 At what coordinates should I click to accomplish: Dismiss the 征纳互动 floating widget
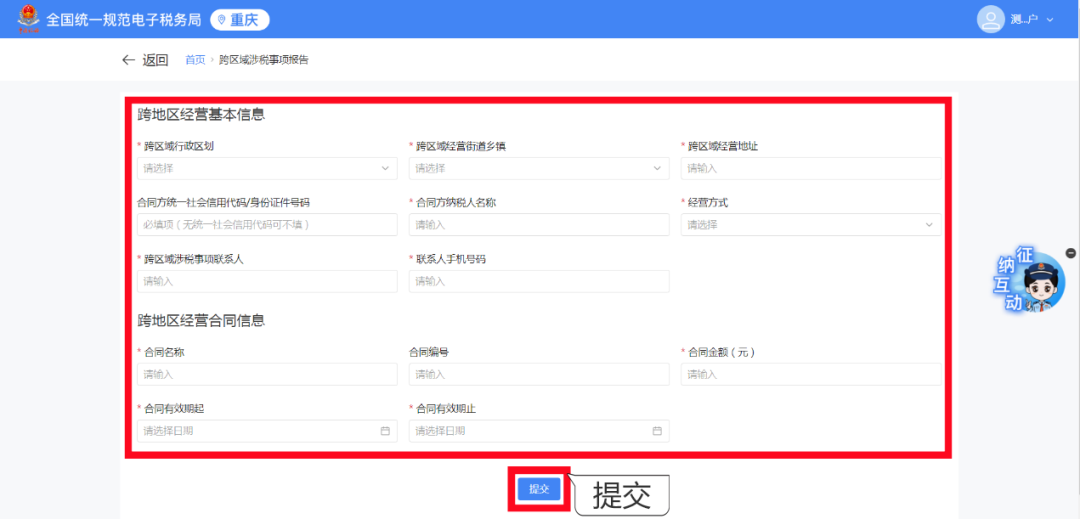1070,253
